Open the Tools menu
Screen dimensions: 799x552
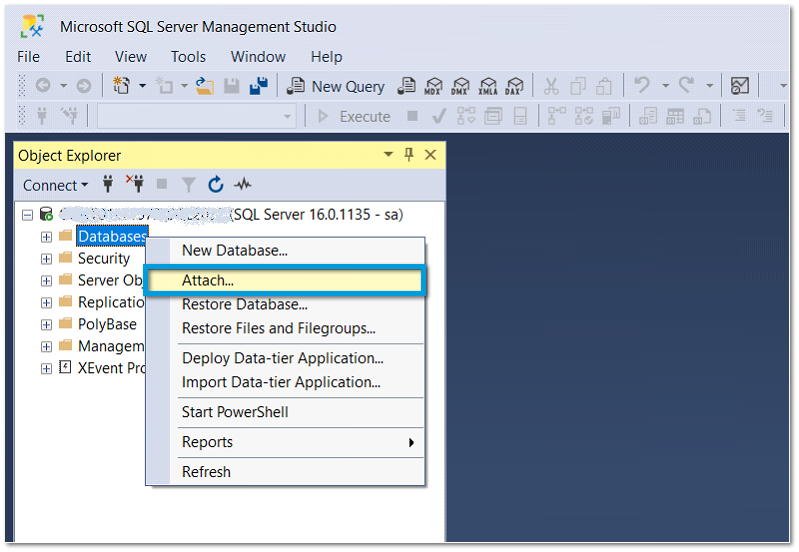click(x=188, y=57)
